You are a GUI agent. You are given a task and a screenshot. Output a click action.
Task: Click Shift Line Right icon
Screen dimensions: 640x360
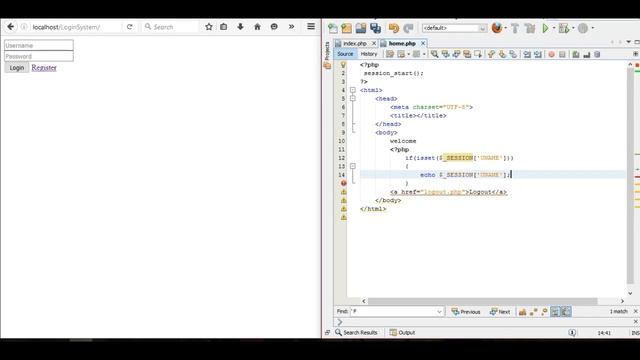click(538, 54)
